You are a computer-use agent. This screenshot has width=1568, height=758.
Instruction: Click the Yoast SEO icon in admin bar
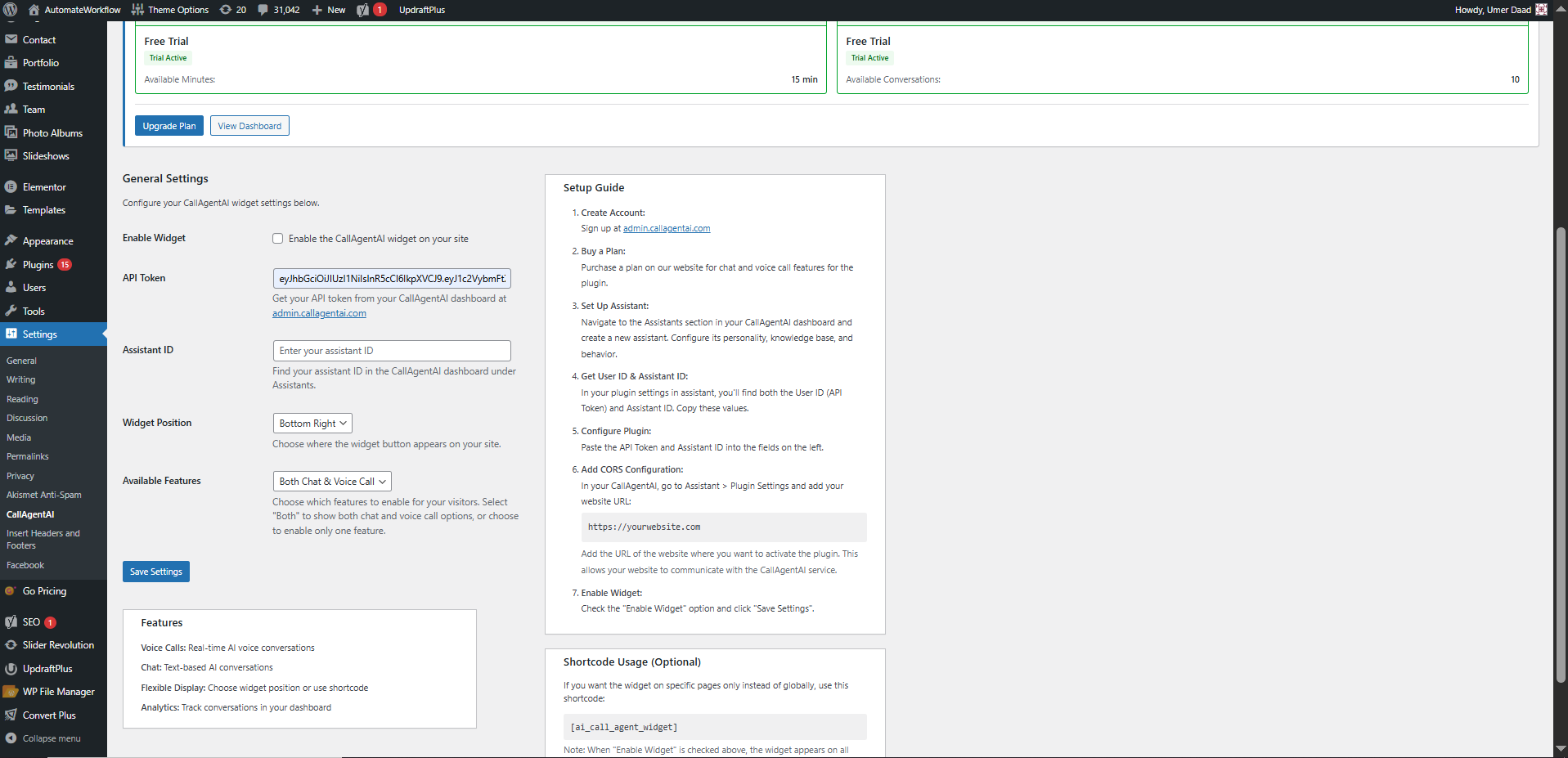[x=364, y=10]
